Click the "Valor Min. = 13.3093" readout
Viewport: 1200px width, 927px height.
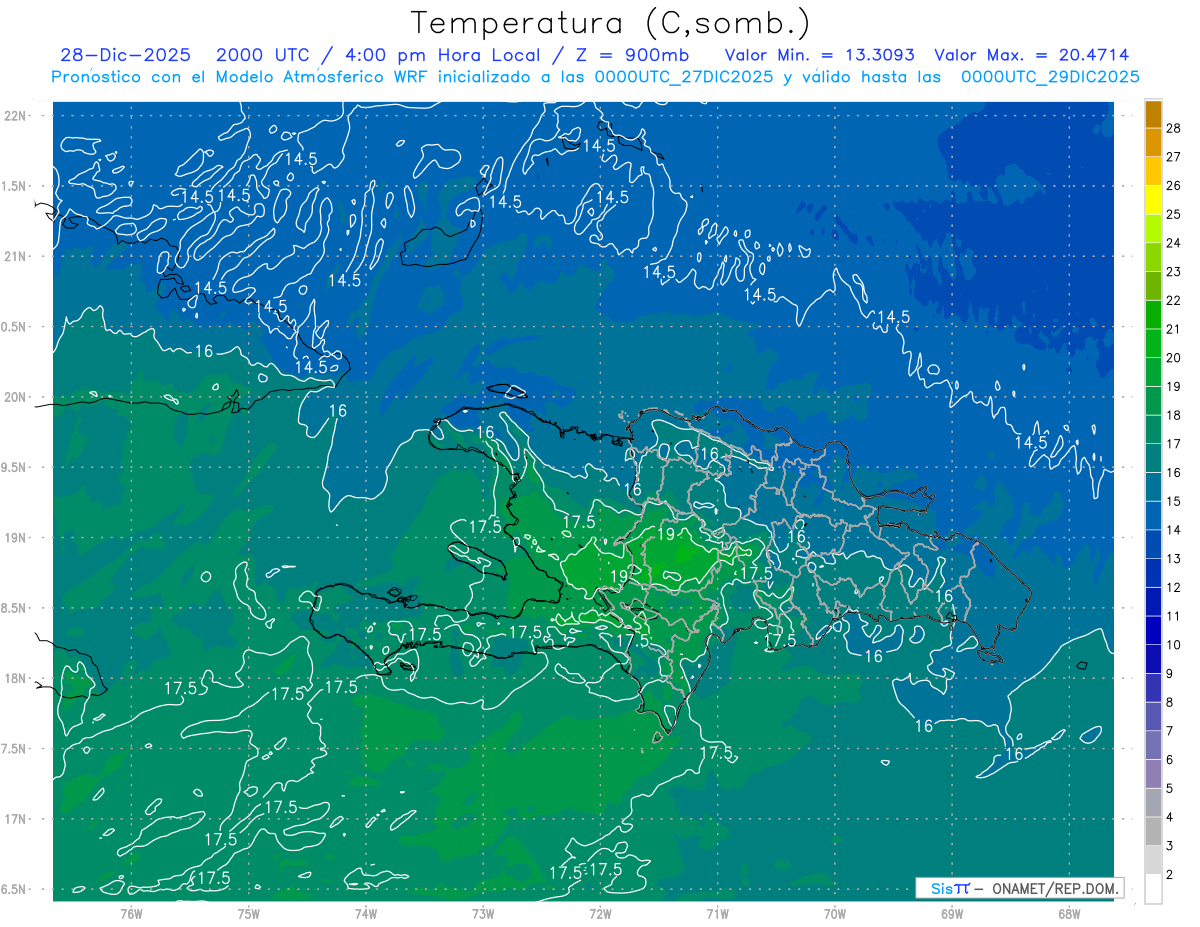(820, 55)
